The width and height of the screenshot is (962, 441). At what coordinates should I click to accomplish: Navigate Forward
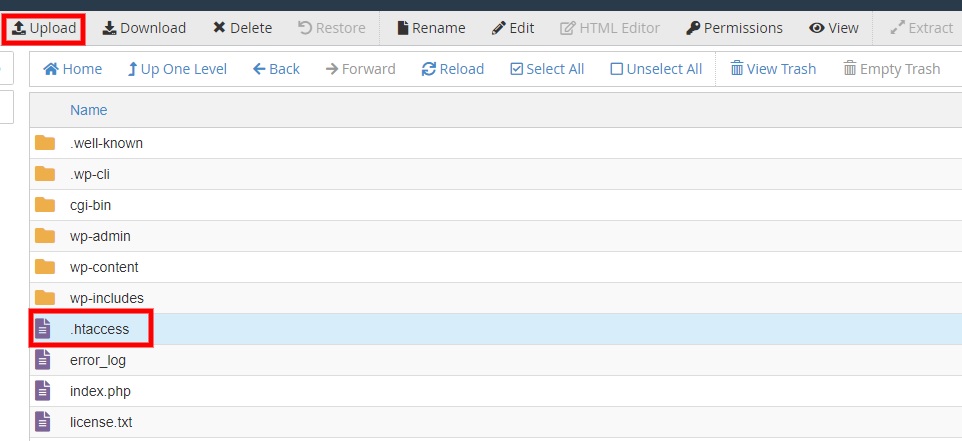[x=361, y=69]
